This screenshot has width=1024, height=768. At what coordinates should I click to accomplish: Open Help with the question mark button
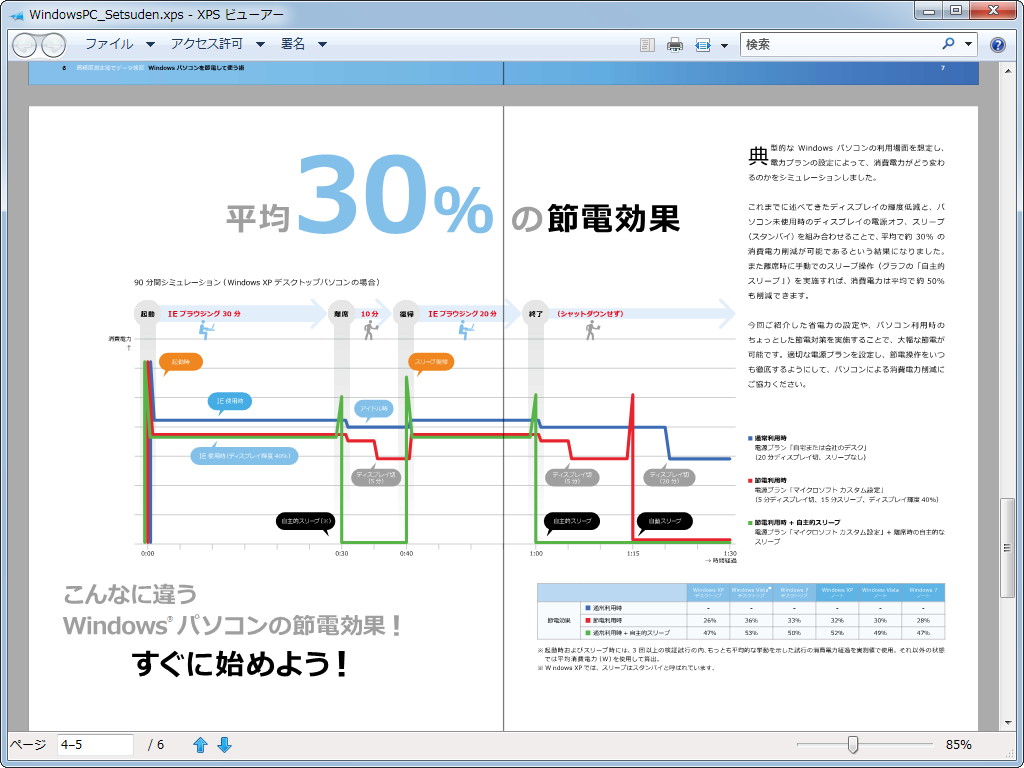point(997,44)
